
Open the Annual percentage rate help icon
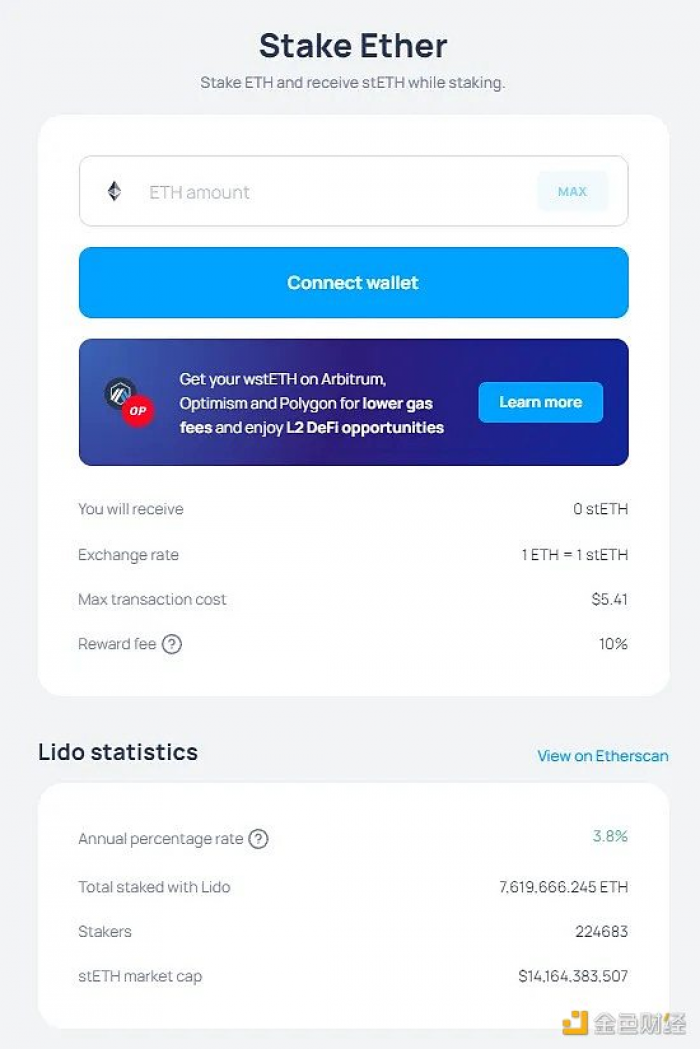(258, 838)
